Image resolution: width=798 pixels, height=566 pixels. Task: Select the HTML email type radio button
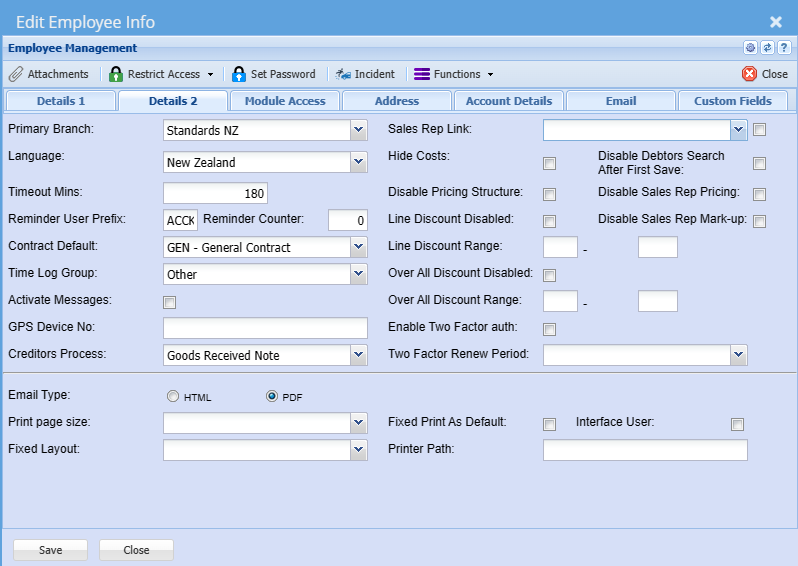click(x=173, y=397)
